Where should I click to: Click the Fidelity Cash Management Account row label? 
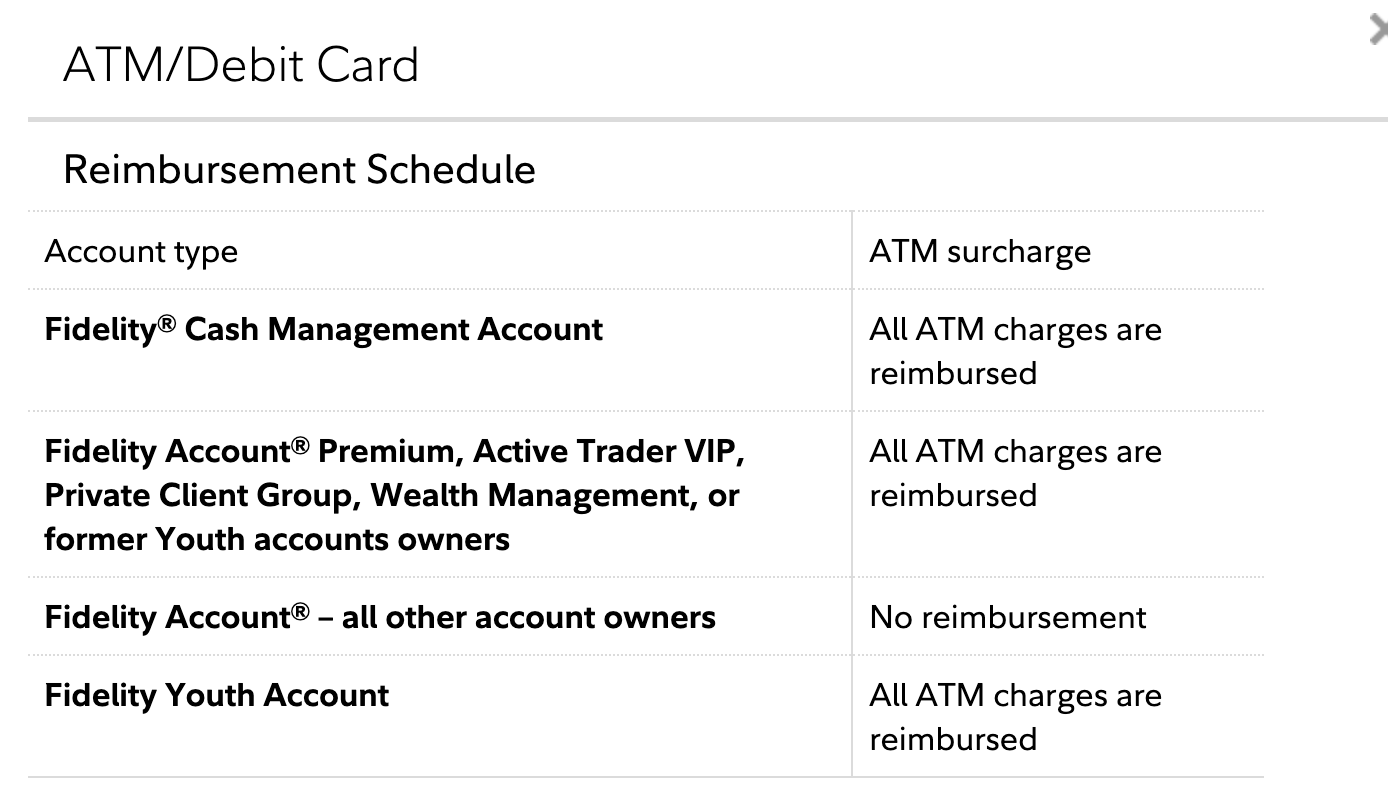tap(323, 330)
